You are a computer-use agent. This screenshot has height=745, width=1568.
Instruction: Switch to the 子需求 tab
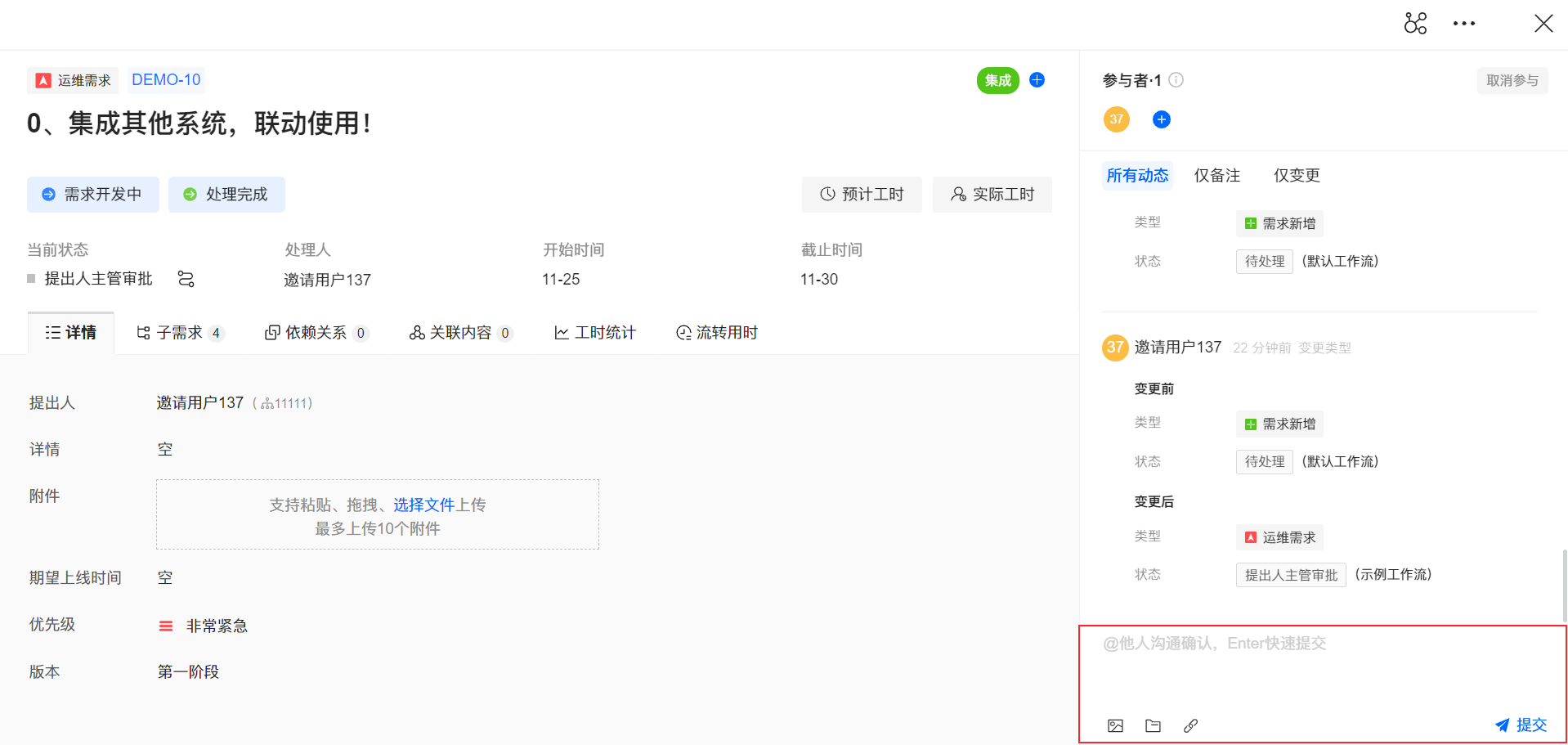point(179,333)
